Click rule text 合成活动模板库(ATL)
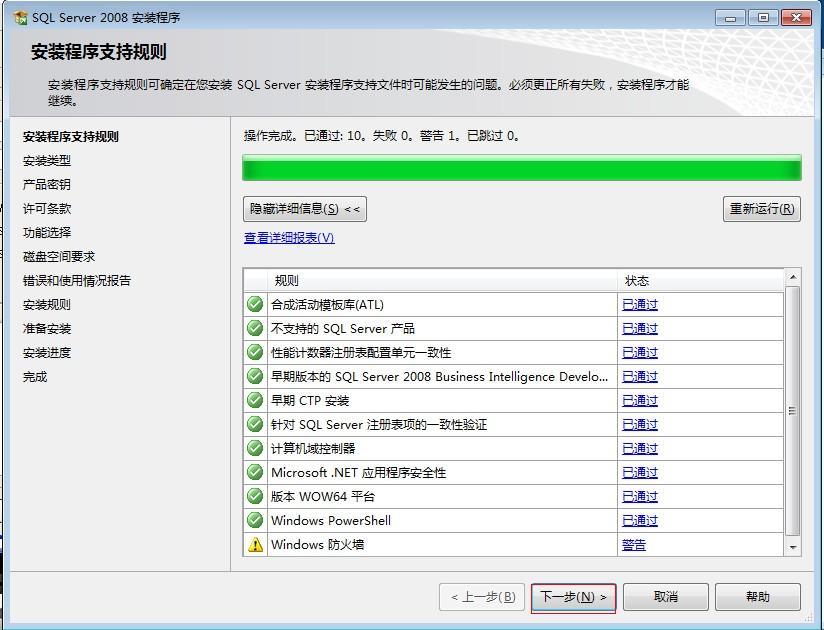This screenshot has width=824, height=630. (x=327, y=305)
